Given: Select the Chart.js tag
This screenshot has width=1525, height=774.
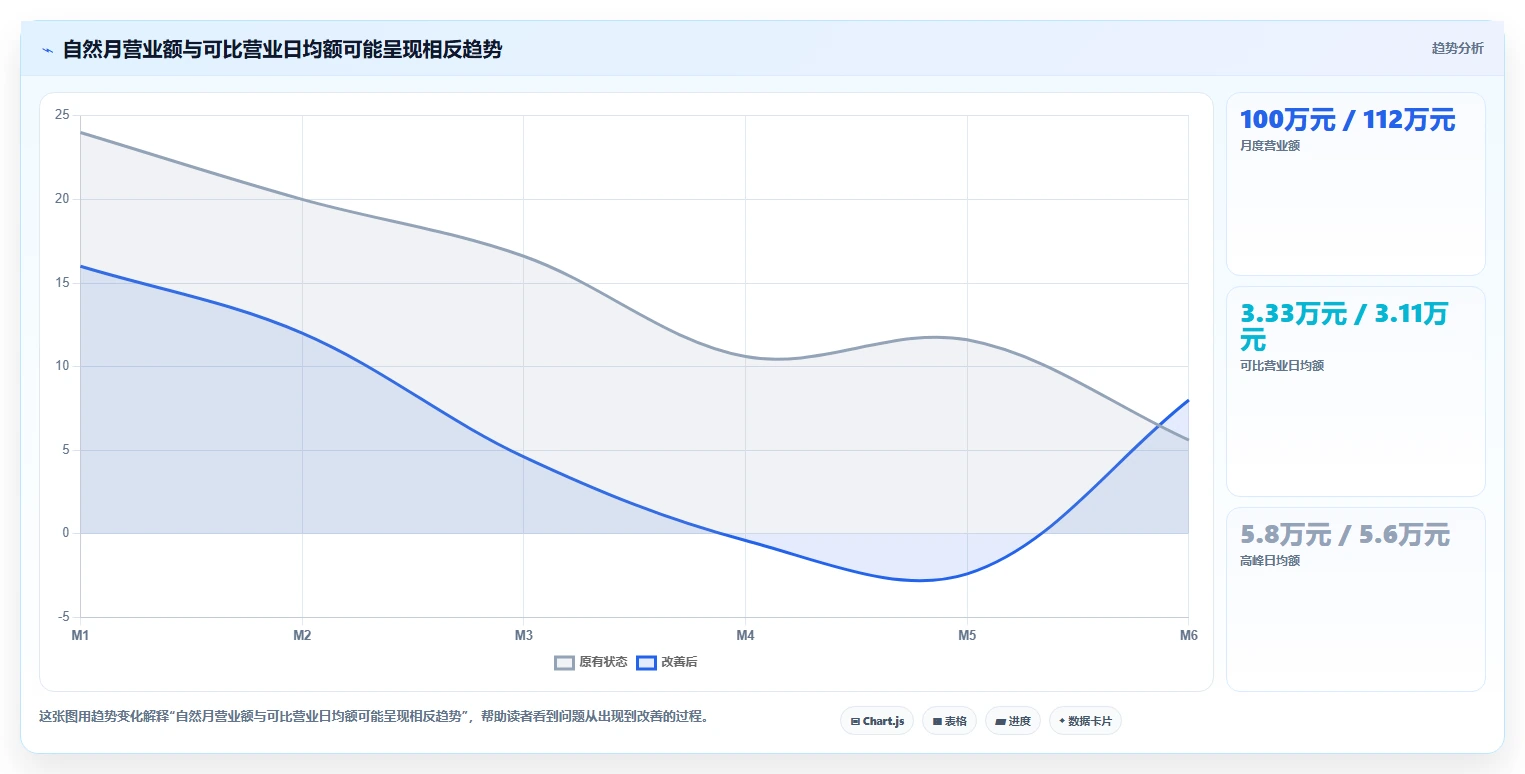Looking at the screenshot, I should click(877, 721).
